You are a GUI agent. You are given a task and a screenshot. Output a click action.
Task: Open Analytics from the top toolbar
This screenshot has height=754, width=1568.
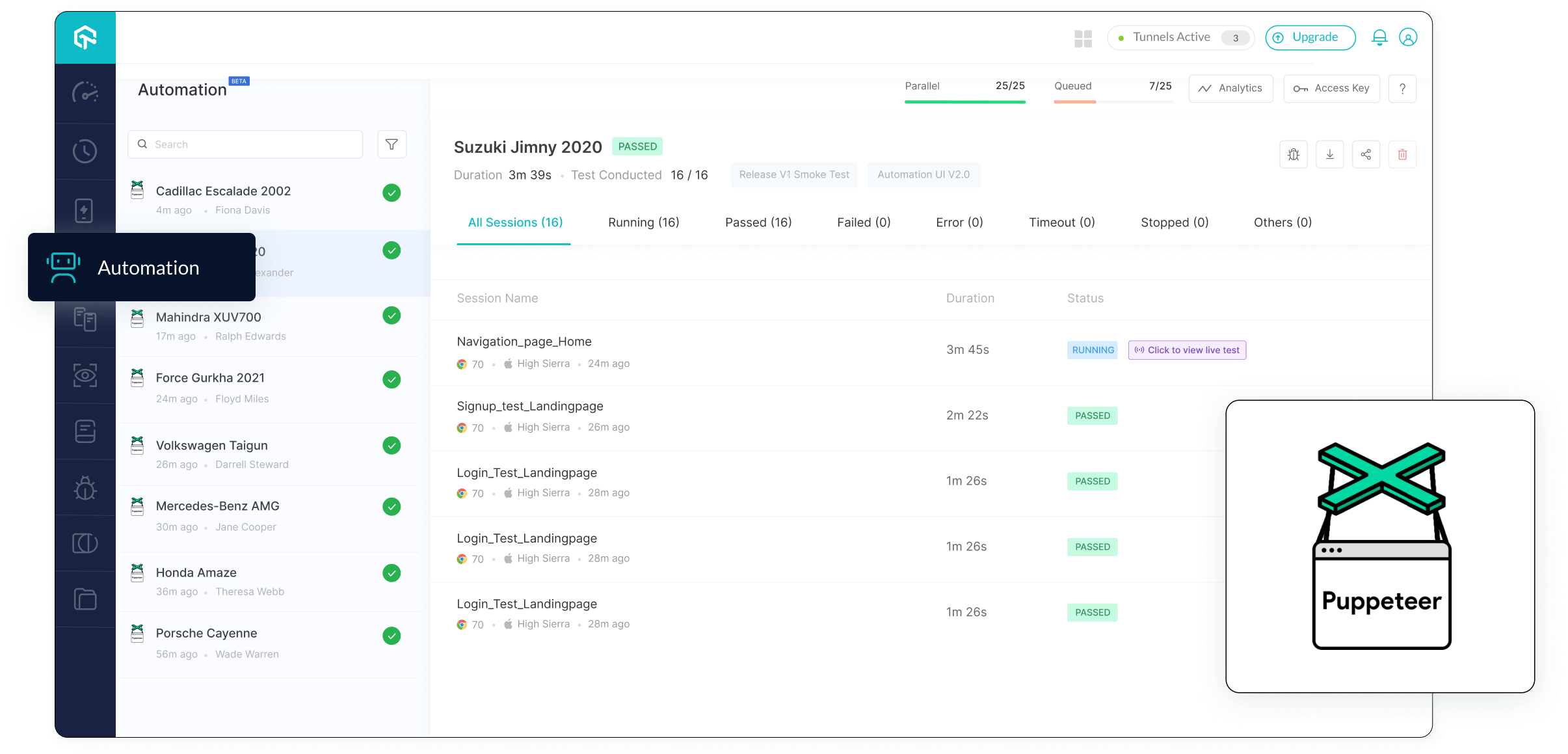pyautogui.click(x=1230, y=88)
